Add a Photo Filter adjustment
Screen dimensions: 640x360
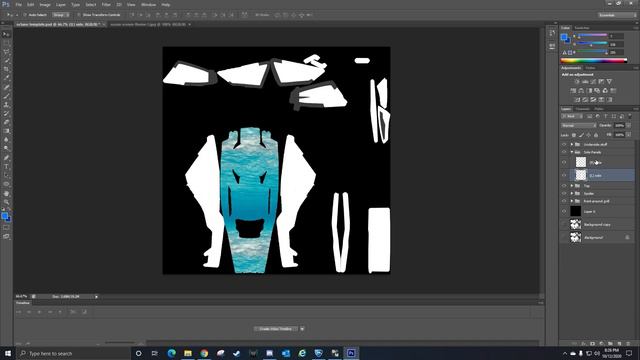(x=597, y=91)
